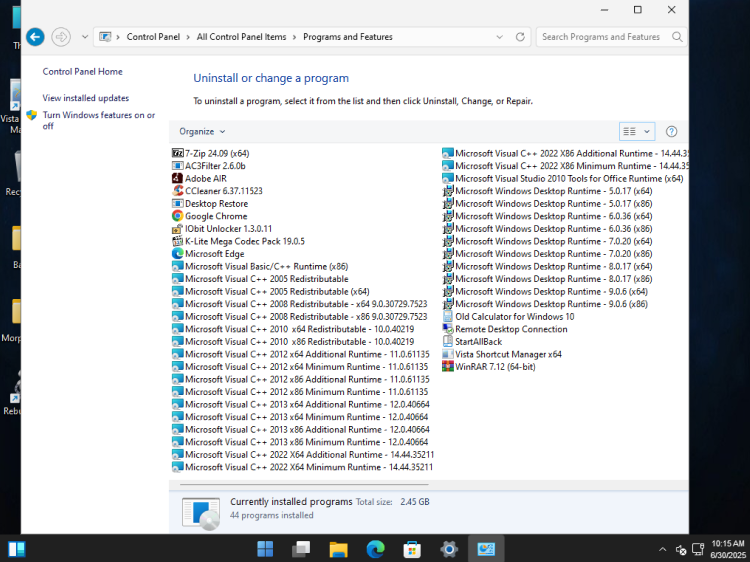Open View installed updates link
750x562 pixels.
(x=86, y=98)
